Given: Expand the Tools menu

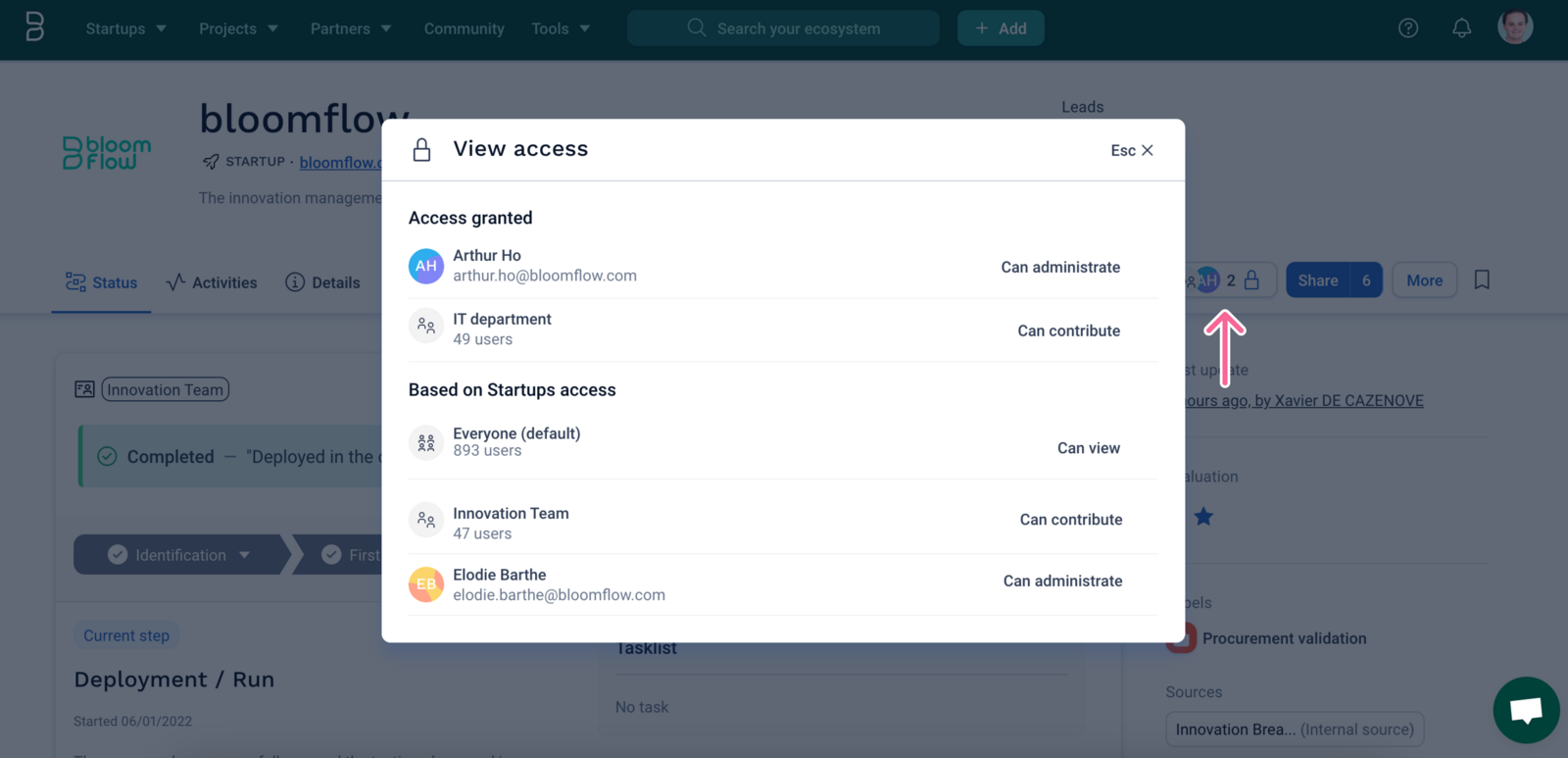Looking at the screenshot, I should click(x=561, y=28).
